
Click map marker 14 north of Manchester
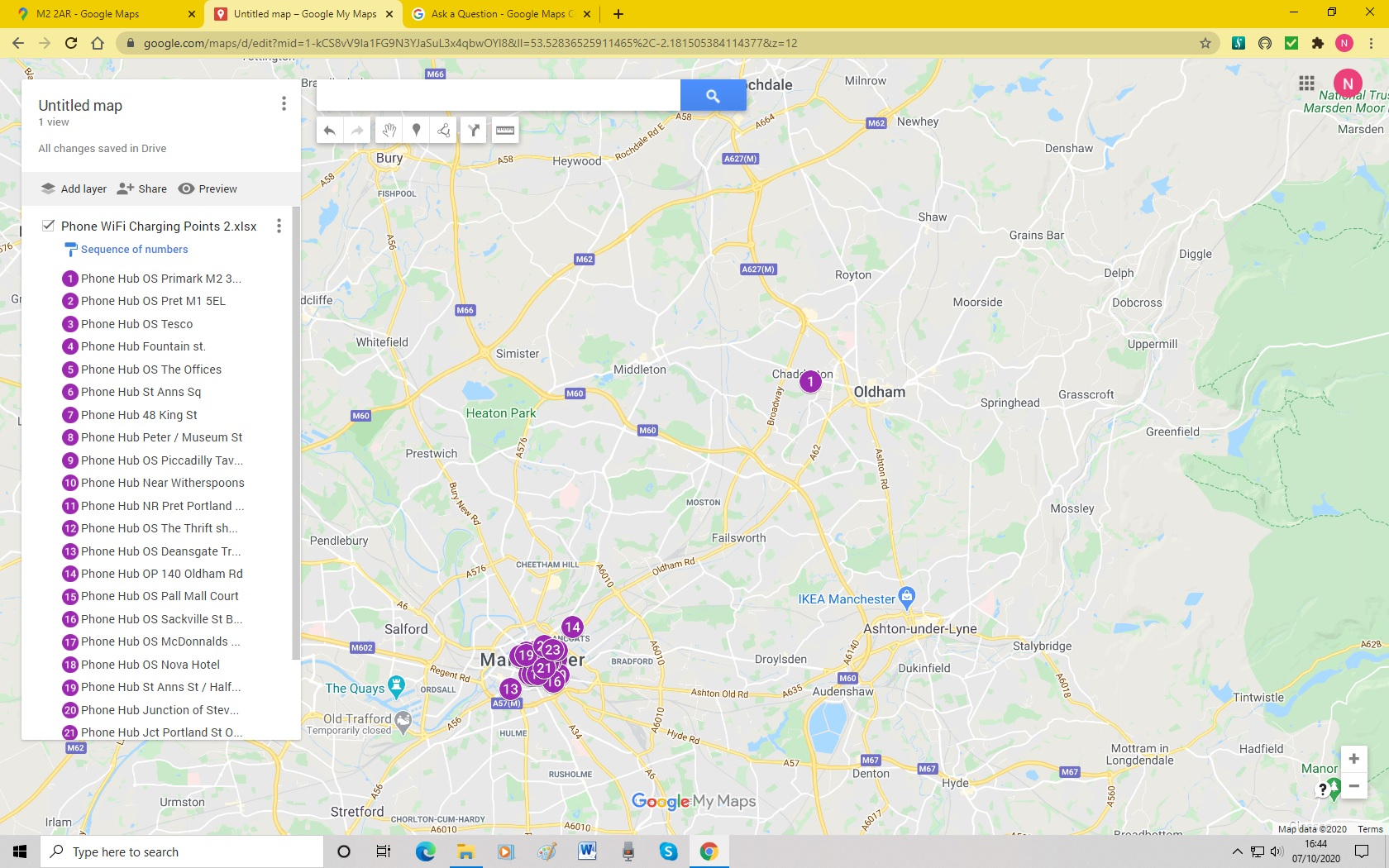pos(572,627)
